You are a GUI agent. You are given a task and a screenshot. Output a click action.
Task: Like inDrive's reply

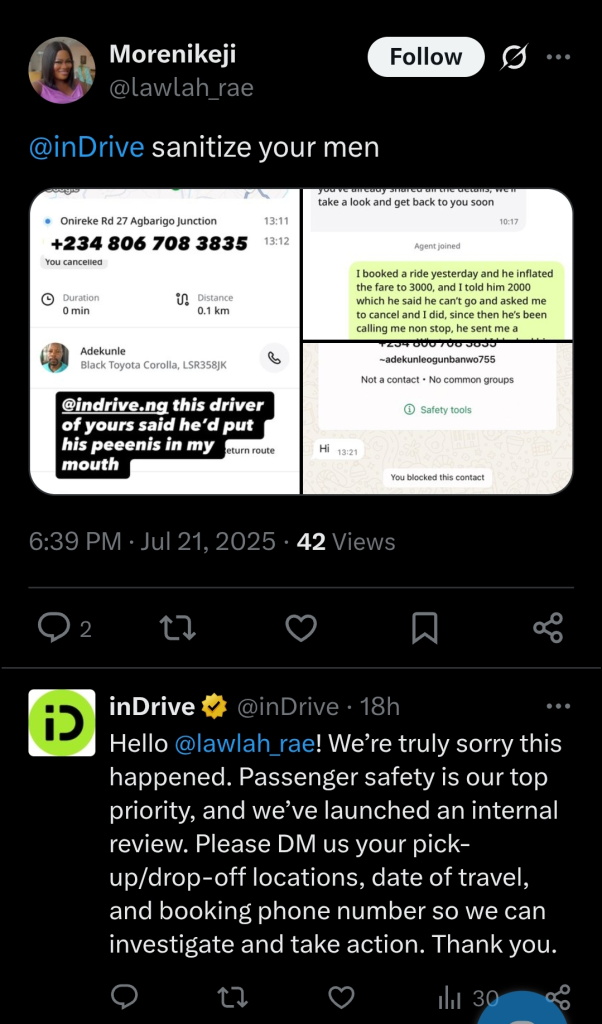coord(340,997)
